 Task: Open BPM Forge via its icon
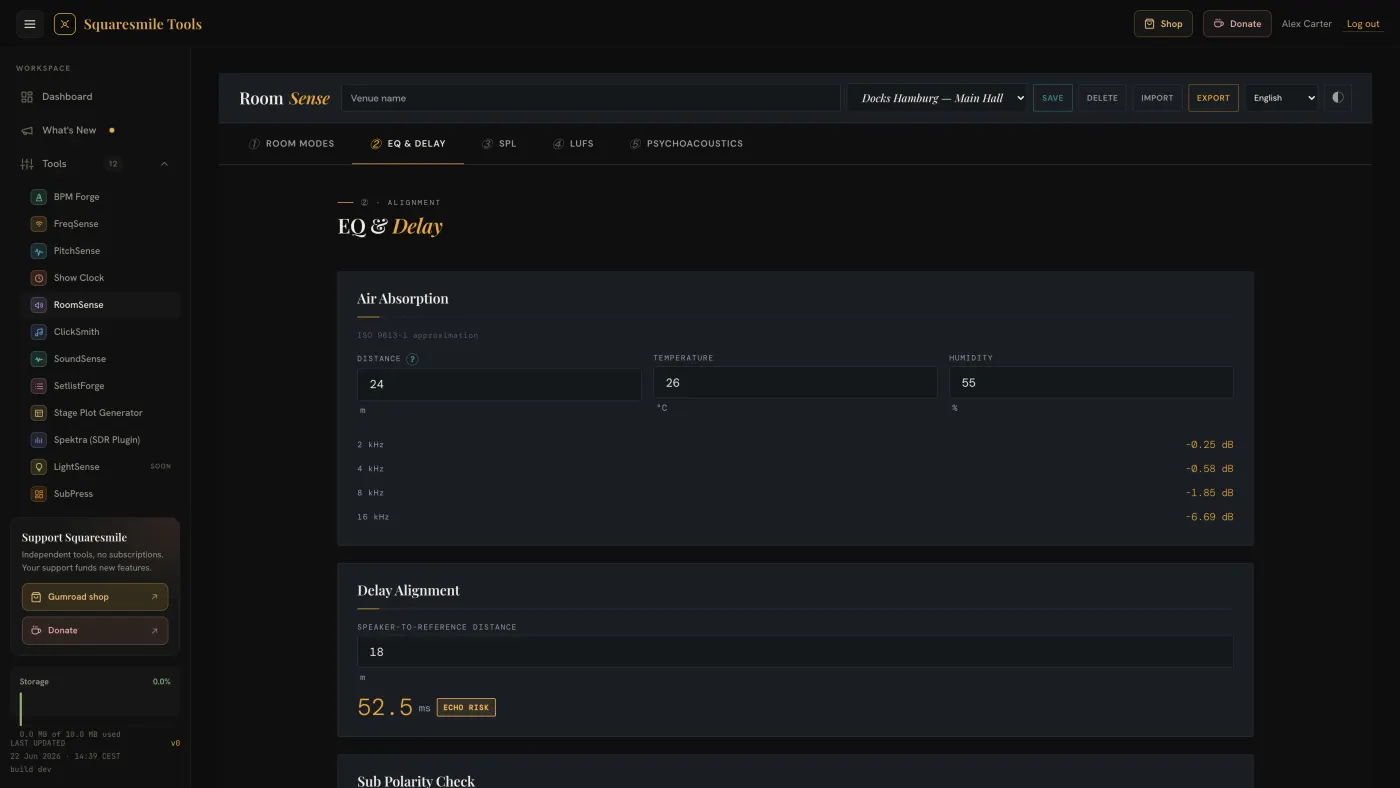pyautogui.click(x=39, y=197)
